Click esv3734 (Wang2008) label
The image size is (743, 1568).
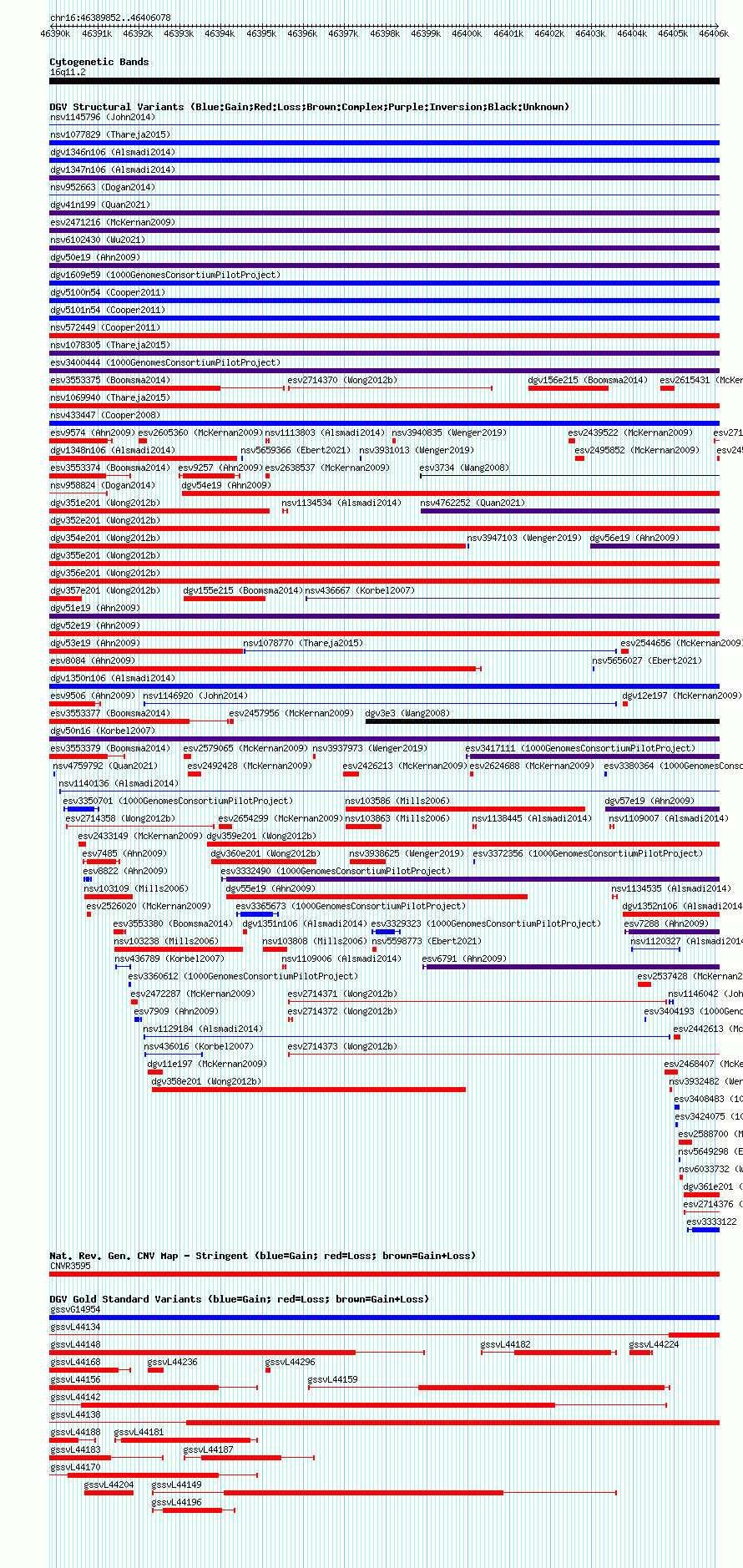tap(464, 468)
